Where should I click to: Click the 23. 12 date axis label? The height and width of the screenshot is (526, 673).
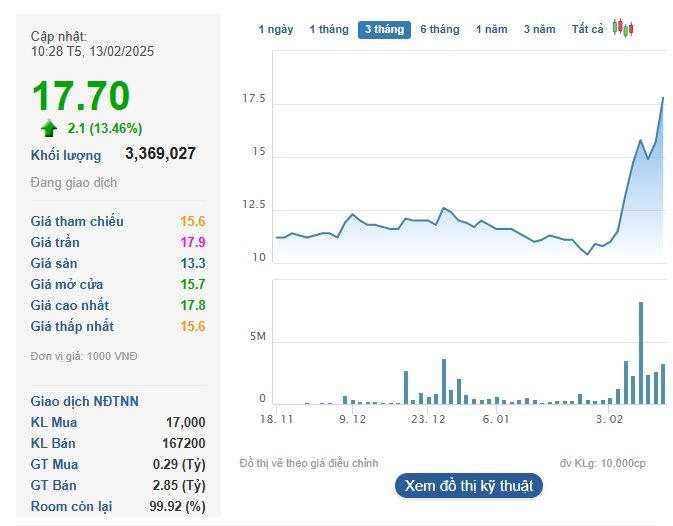coord(427,420)
